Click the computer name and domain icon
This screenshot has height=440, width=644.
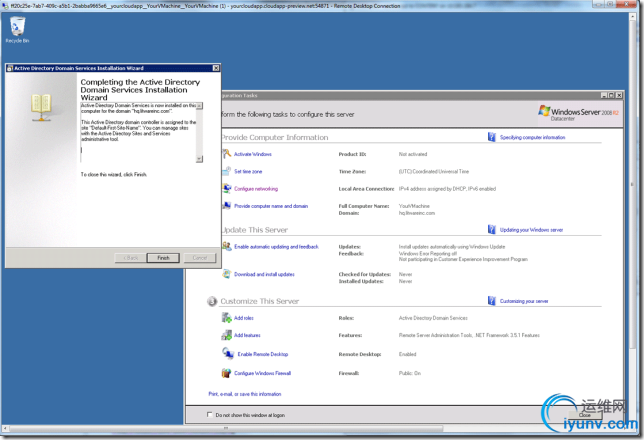[x=227, y=205]
